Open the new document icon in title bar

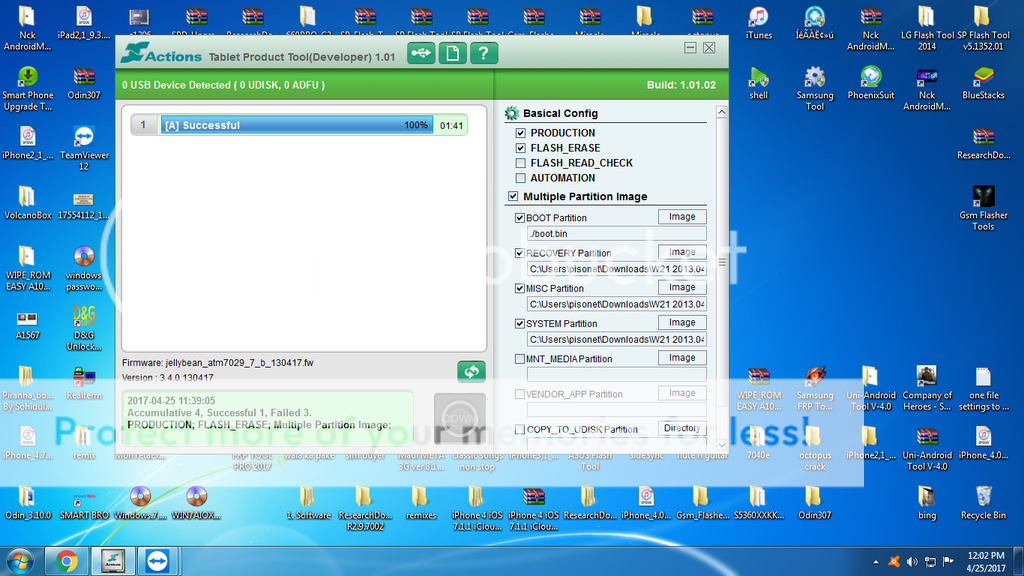tap(452, 54)
